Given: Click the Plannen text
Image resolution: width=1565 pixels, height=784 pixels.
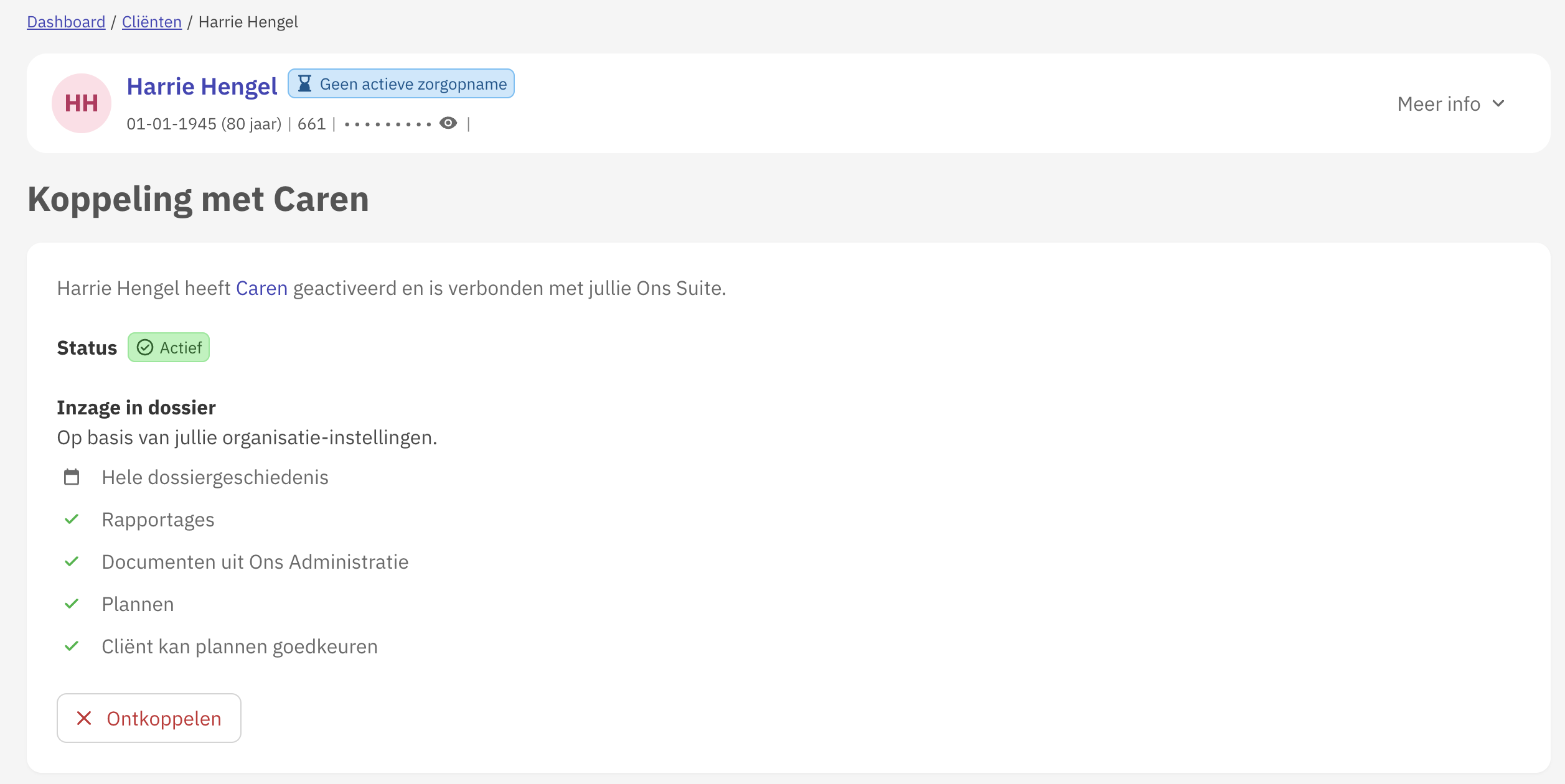Looking at the screenshot, I should 138,604.
